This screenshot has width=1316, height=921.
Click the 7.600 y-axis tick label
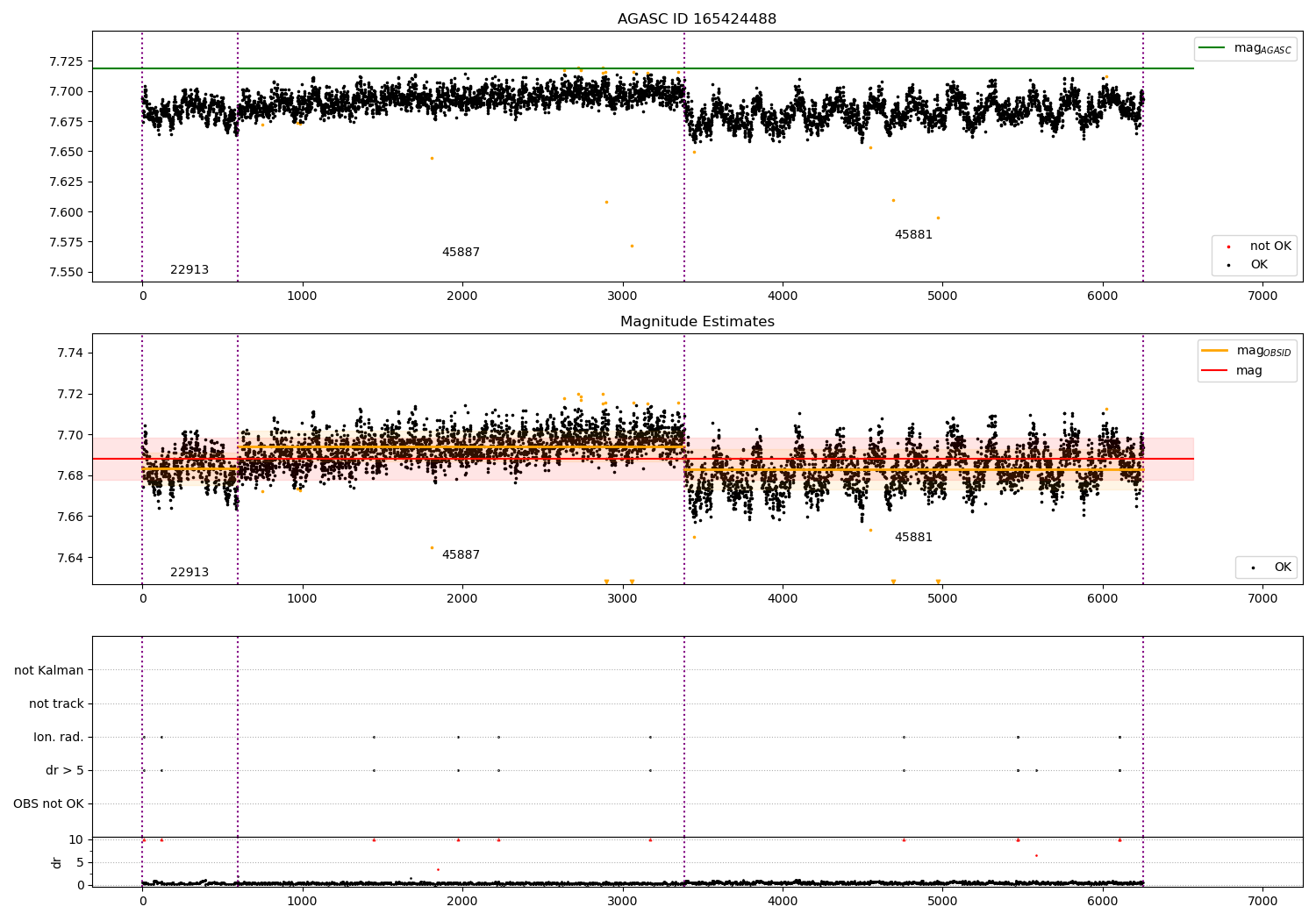(x=67, y=212)
